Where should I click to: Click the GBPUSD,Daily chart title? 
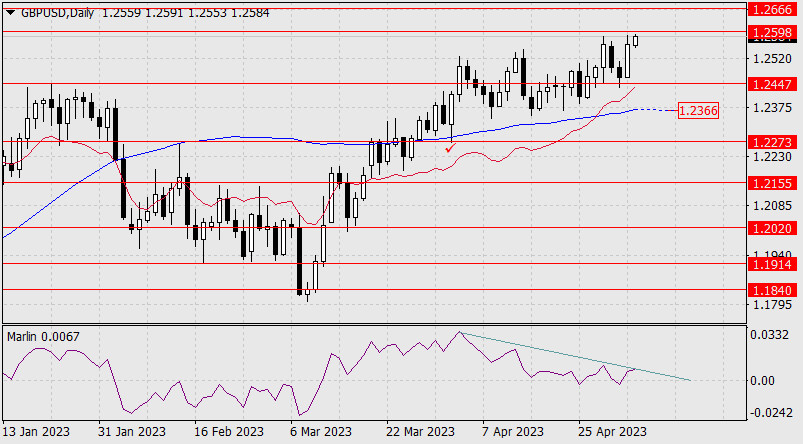tap(57, 13)
